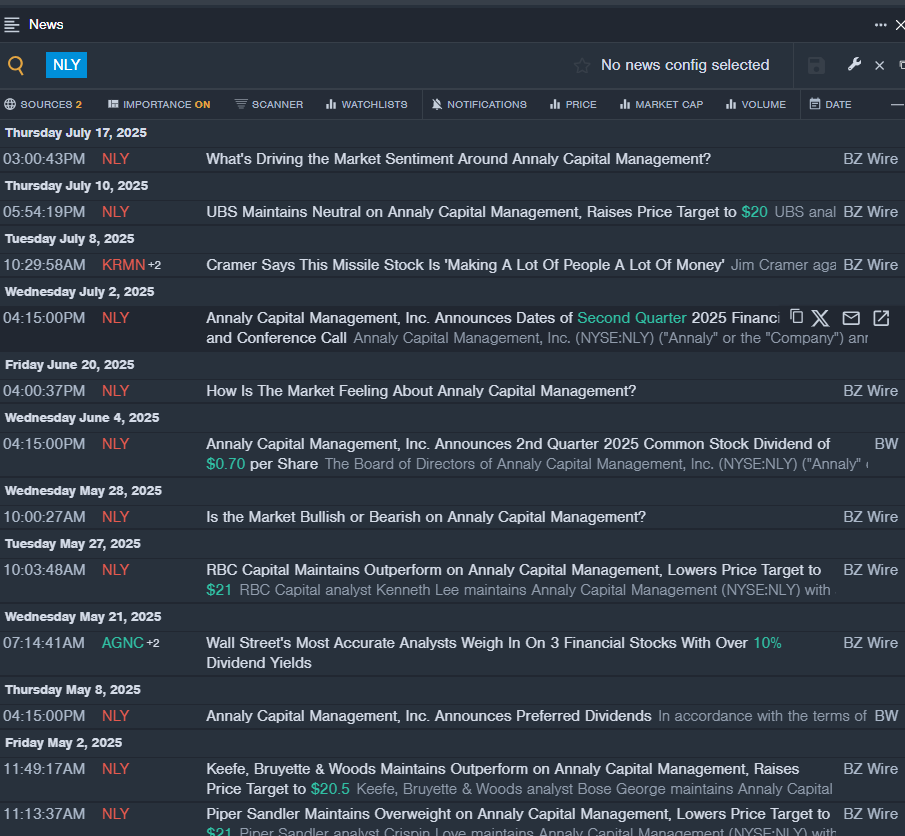Click the 03:00:43PM timestamp
This screenshot has width=905, height=836.
click(44, 159)
